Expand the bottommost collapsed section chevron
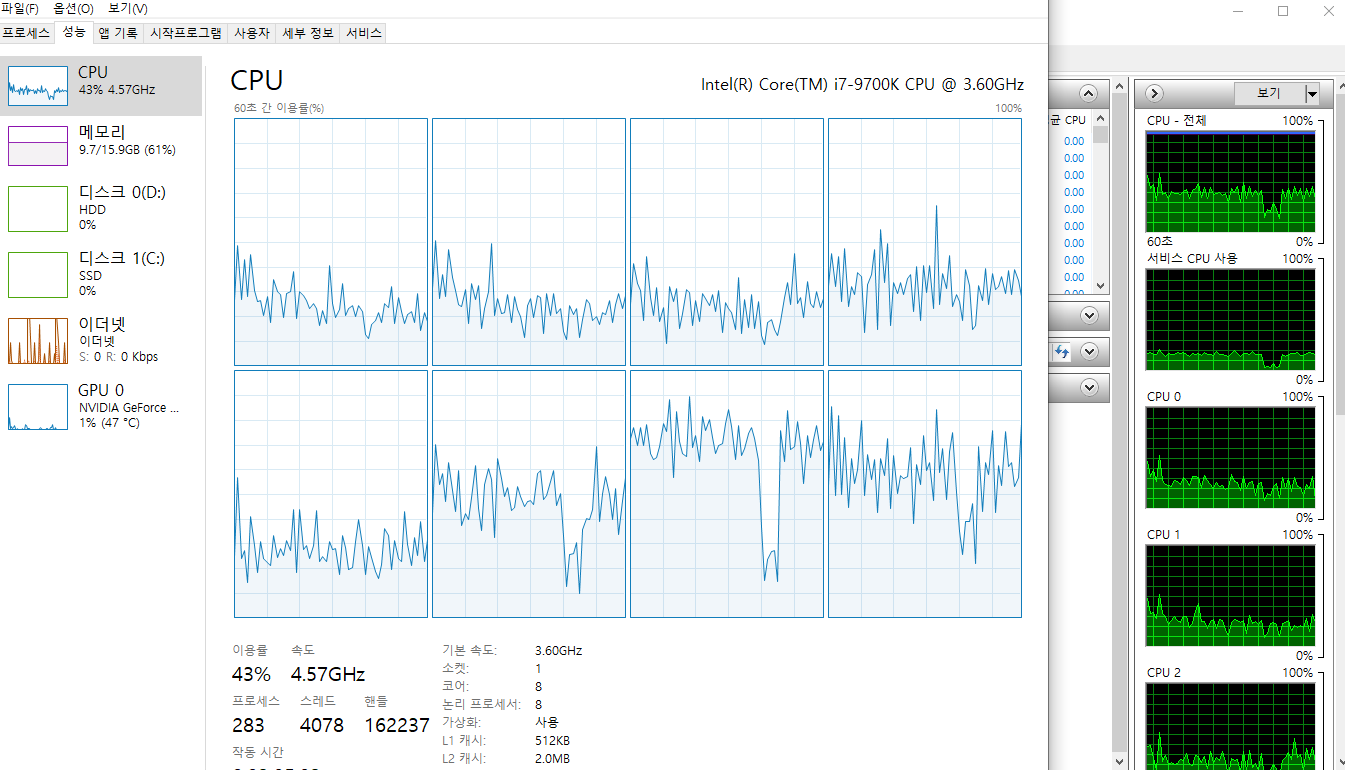Image resolution: width=1345 pixels, height=770 pixels. tap(1089, 387)
